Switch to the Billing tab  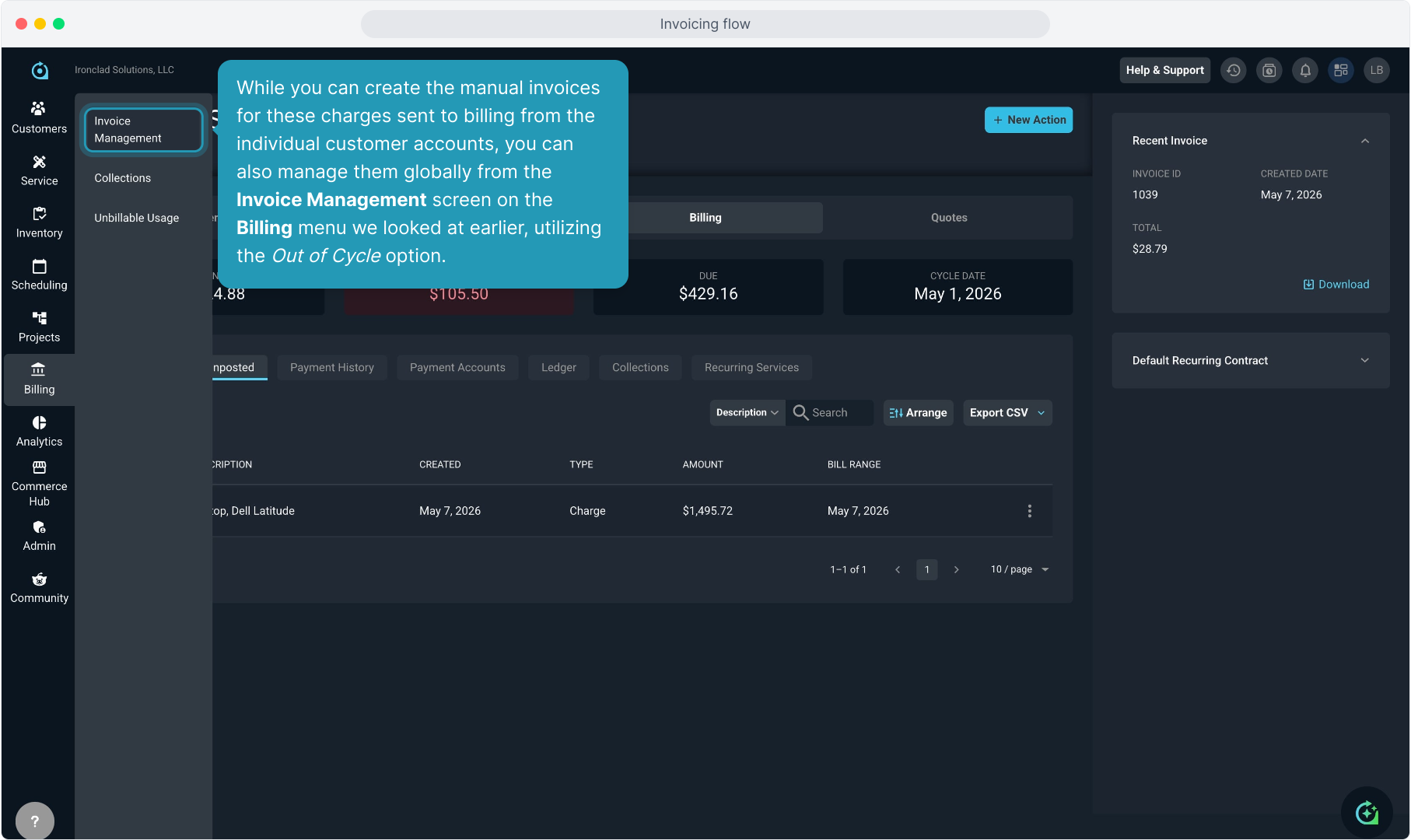705,218
